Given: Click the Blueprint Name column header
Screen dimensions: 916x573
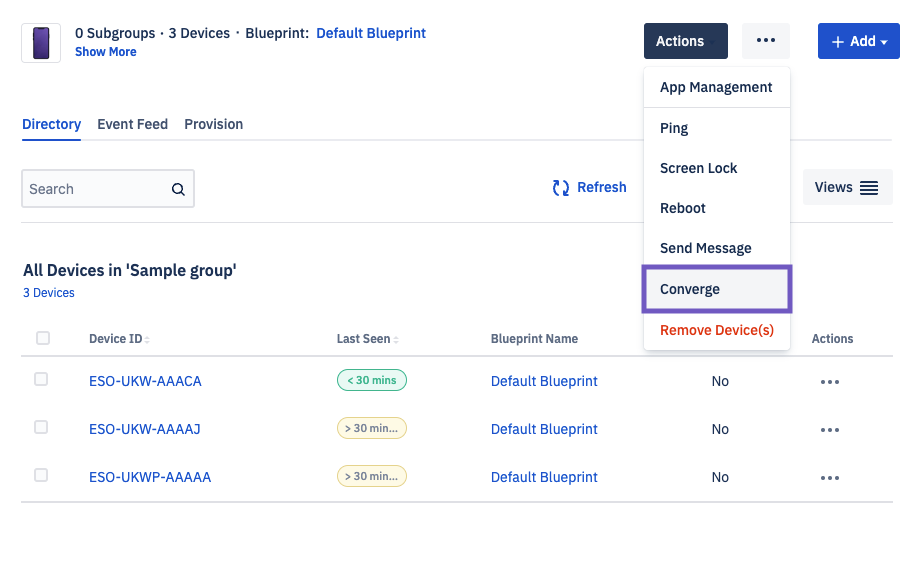Looking at the screenshot, I should pyautogui.click(x=534, y=339).
